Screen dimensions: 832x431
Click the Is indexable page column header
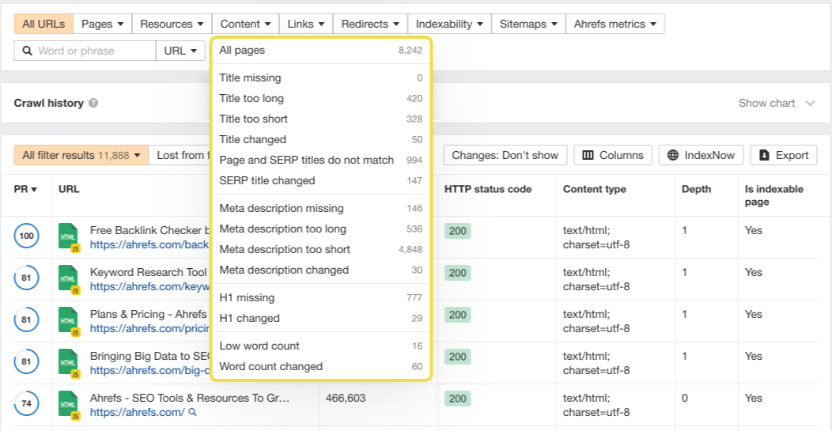pyautogui.click(x=774, y=195)
